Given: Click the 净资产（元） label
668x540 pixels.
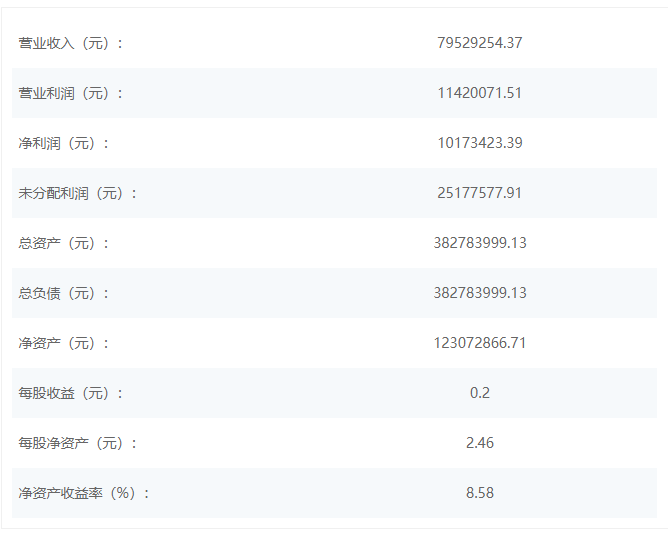Looking at the screenshot, I should click(64, 343).
